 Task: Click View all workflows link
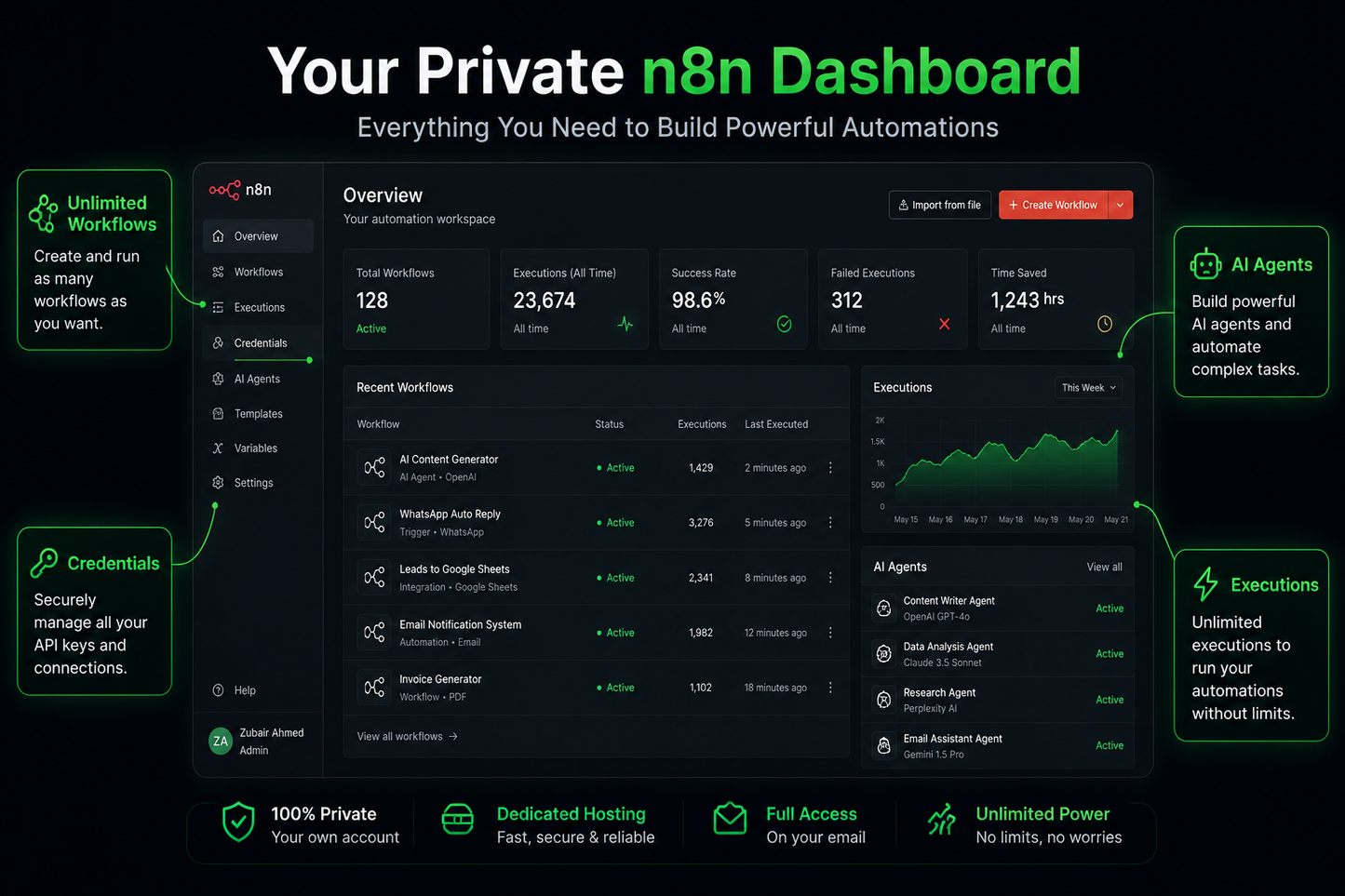tap(408, 736)
